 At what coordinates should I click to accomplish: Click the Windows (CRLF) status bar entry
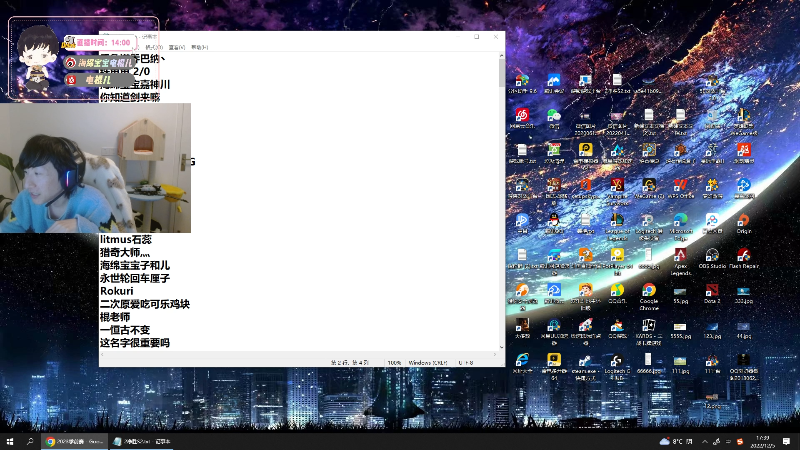(x=428, y=363)
